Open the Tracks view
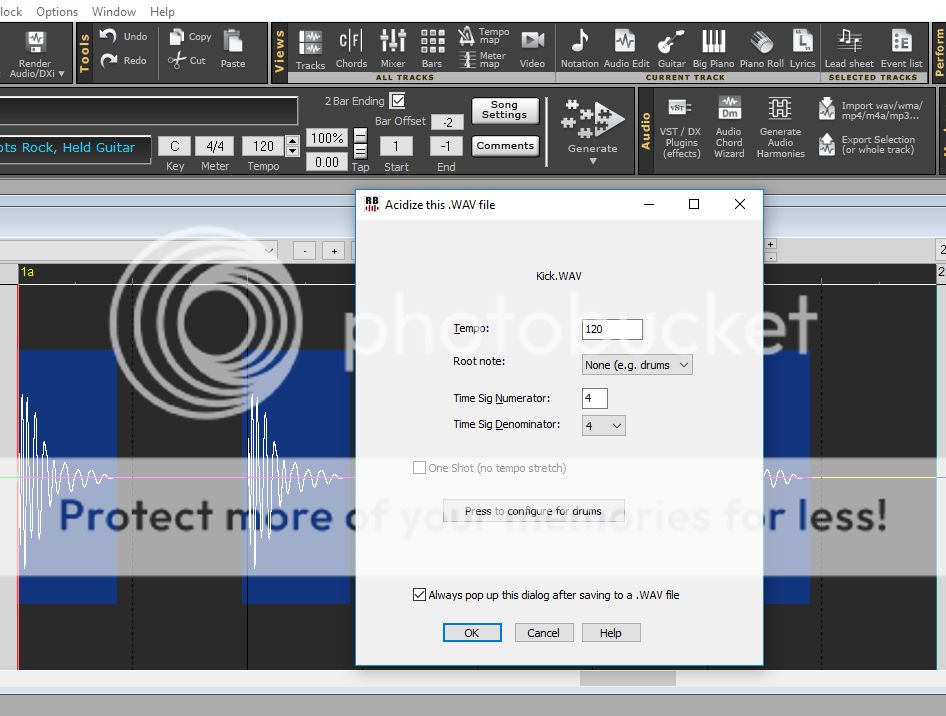This screenshot has width=946, height=716. [310, 50]
